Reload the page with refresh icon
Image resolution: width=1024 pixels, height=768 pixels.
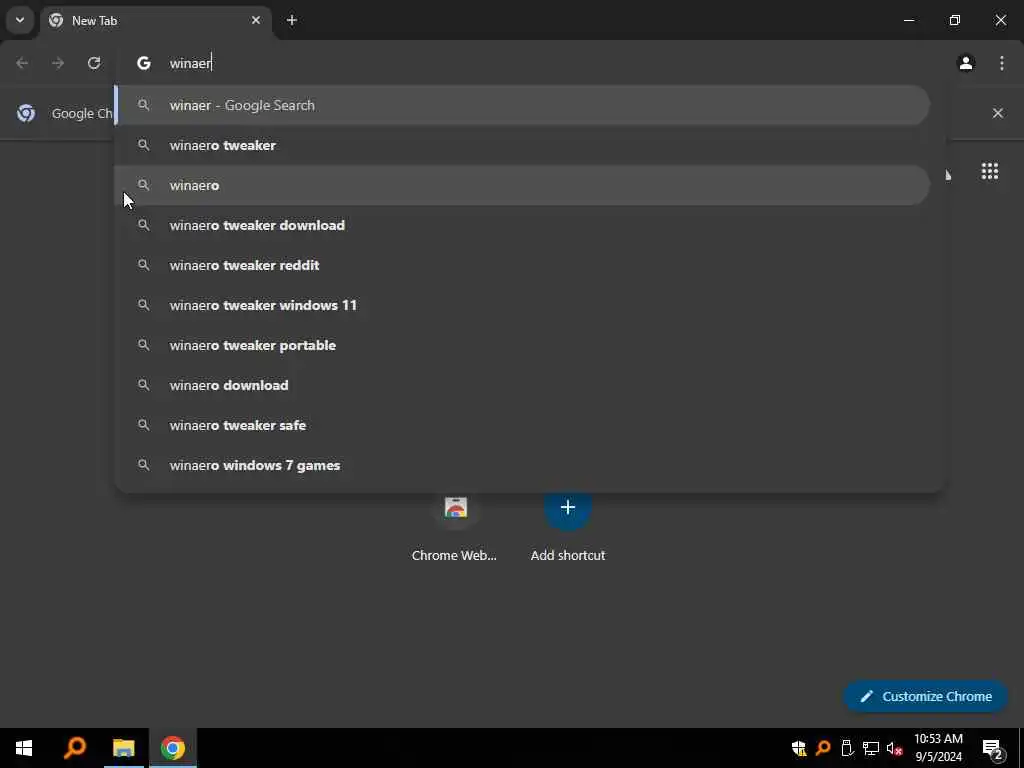tap(94, 63)
